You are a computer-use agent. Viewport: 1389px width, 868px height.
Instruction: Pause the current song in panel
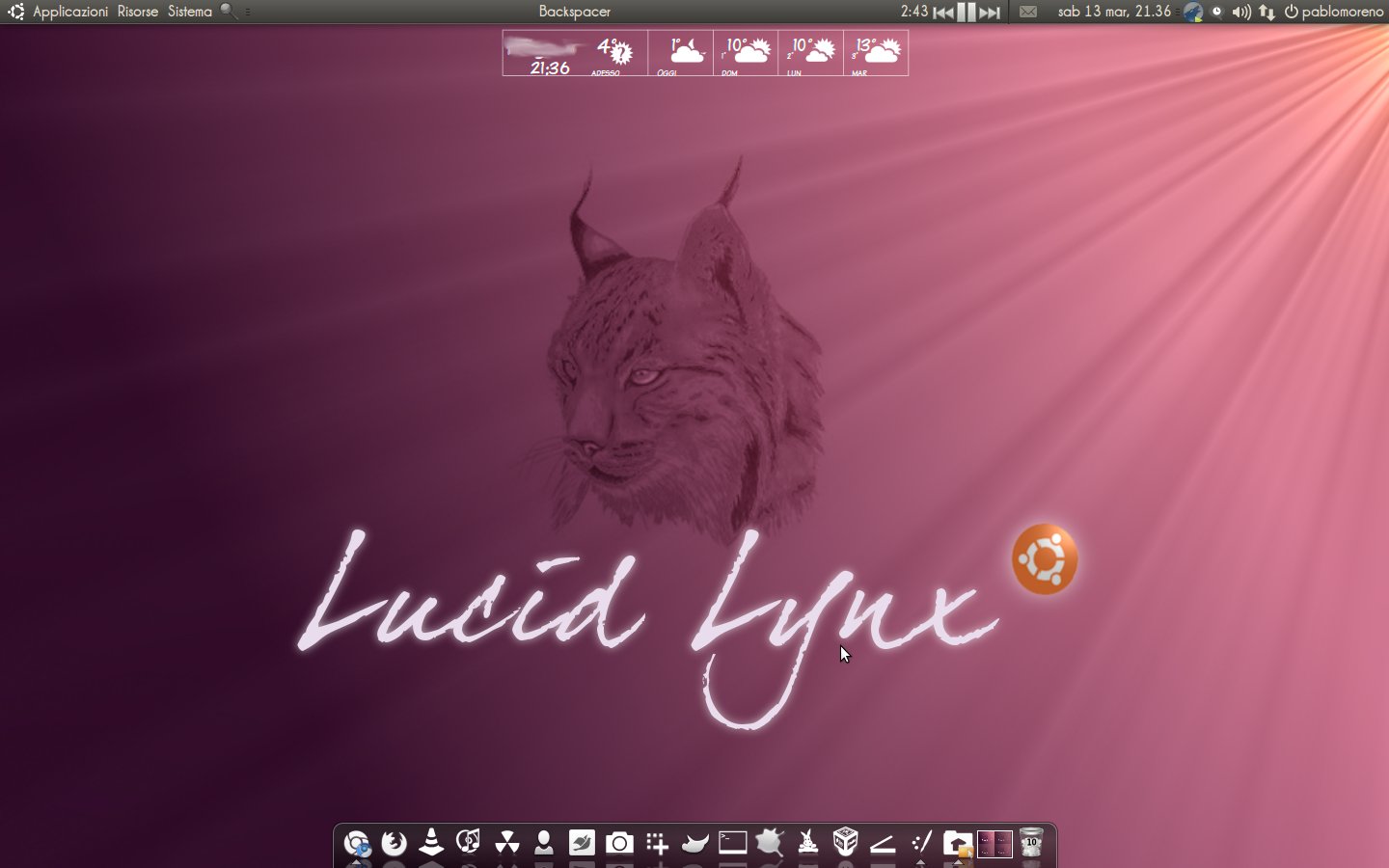coord(966,13)
